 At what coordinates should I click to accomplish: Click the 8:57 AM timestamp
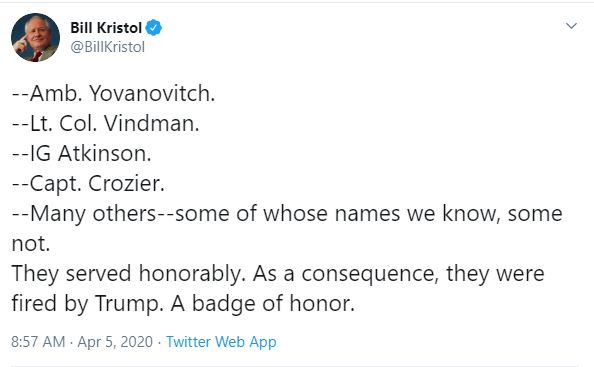(38, 342)
